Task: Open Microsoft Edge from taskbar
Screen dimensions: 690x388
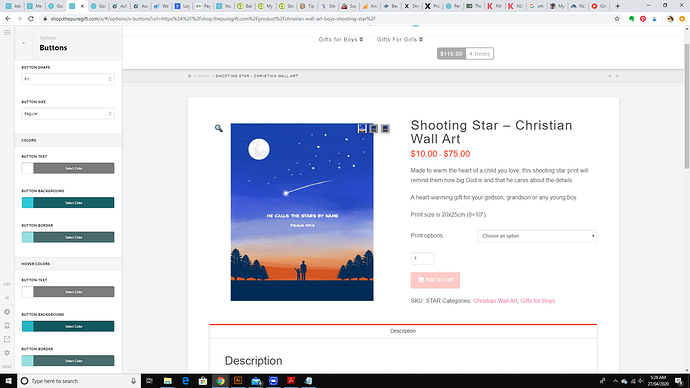Action: click(x=185, y=381)
